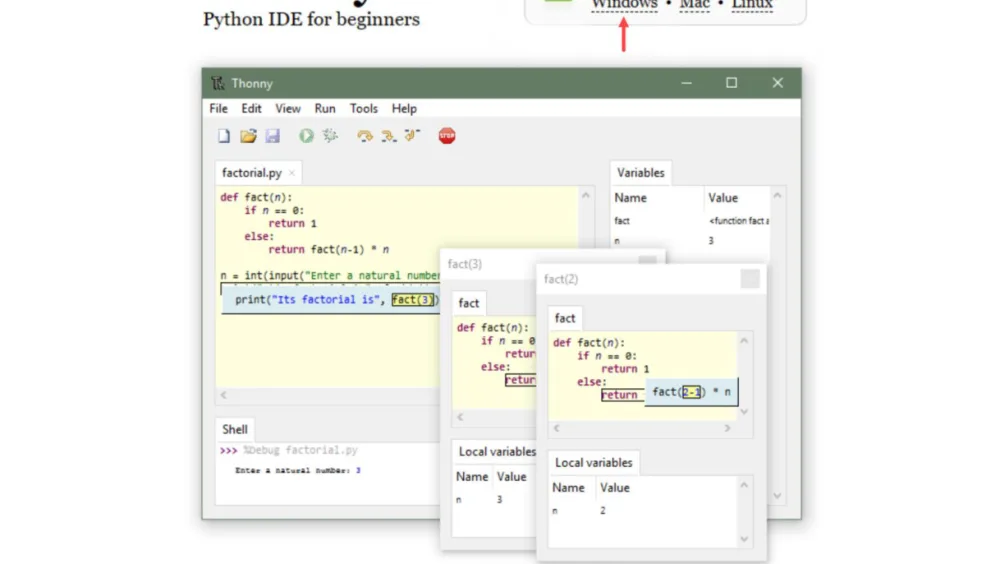Screen dimensions: 1000x564
Task: Click editor horizontal scroll left arrow
Action: [223, 395]
